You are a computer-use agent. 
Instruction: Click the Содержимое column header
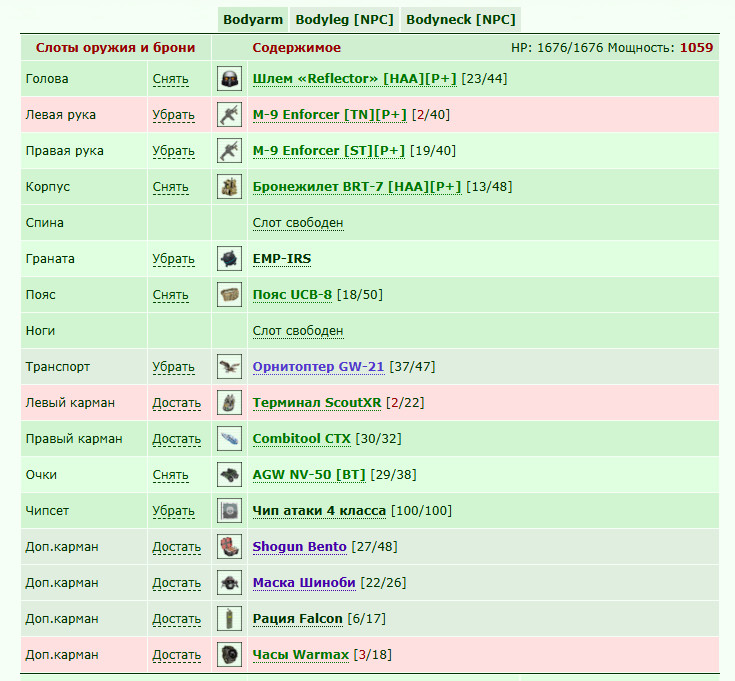pos(296,48)
